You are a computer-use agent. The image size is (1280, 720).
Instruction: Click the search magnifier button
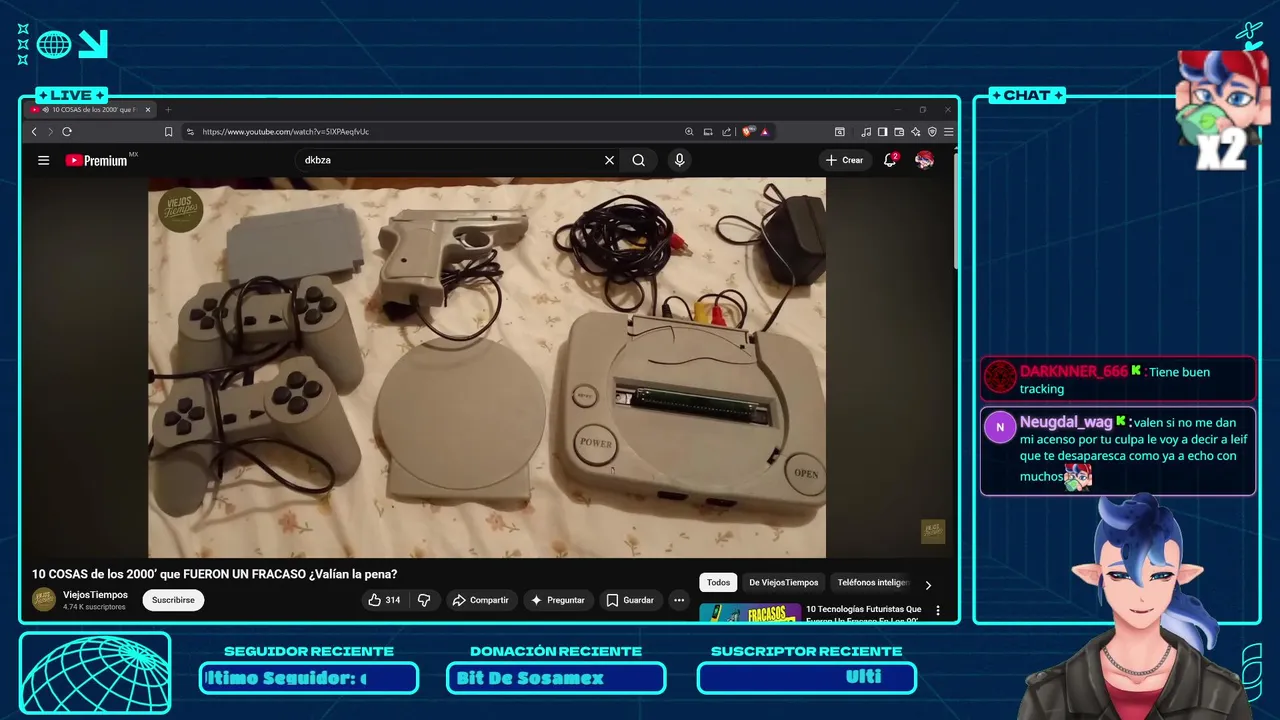pyautogui.click(x=638, y=160)
